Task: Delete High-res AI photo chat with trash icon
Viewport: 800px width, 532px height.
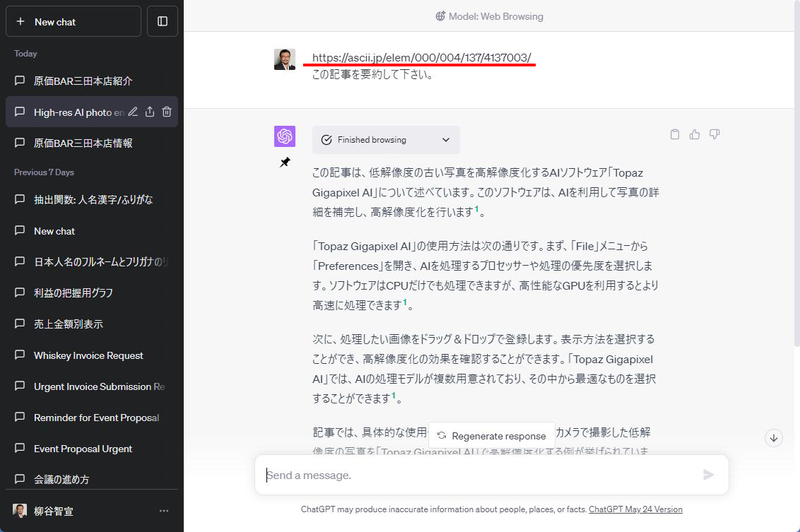Action: [167, 112]
